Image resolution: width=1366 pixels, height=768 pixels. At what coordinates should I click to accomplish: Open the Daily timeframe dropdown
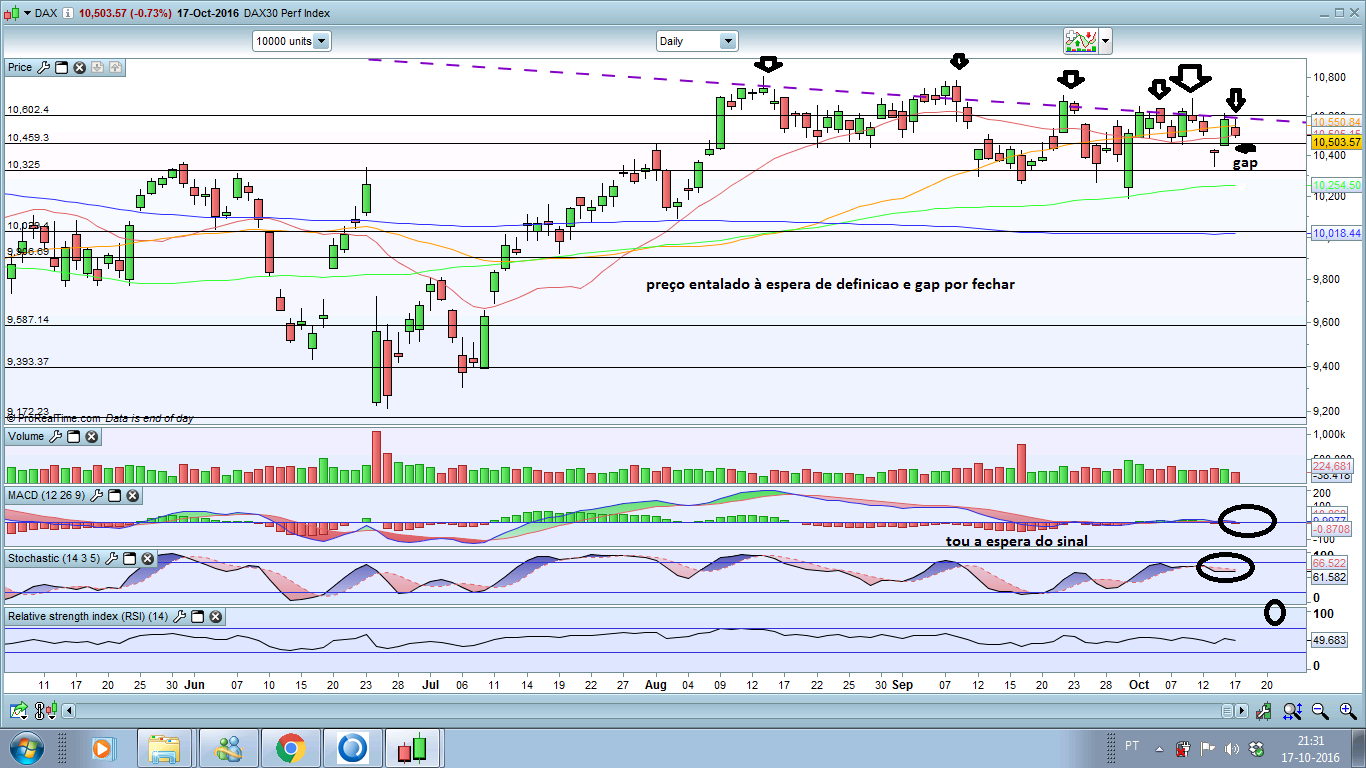tap(697, 41)
